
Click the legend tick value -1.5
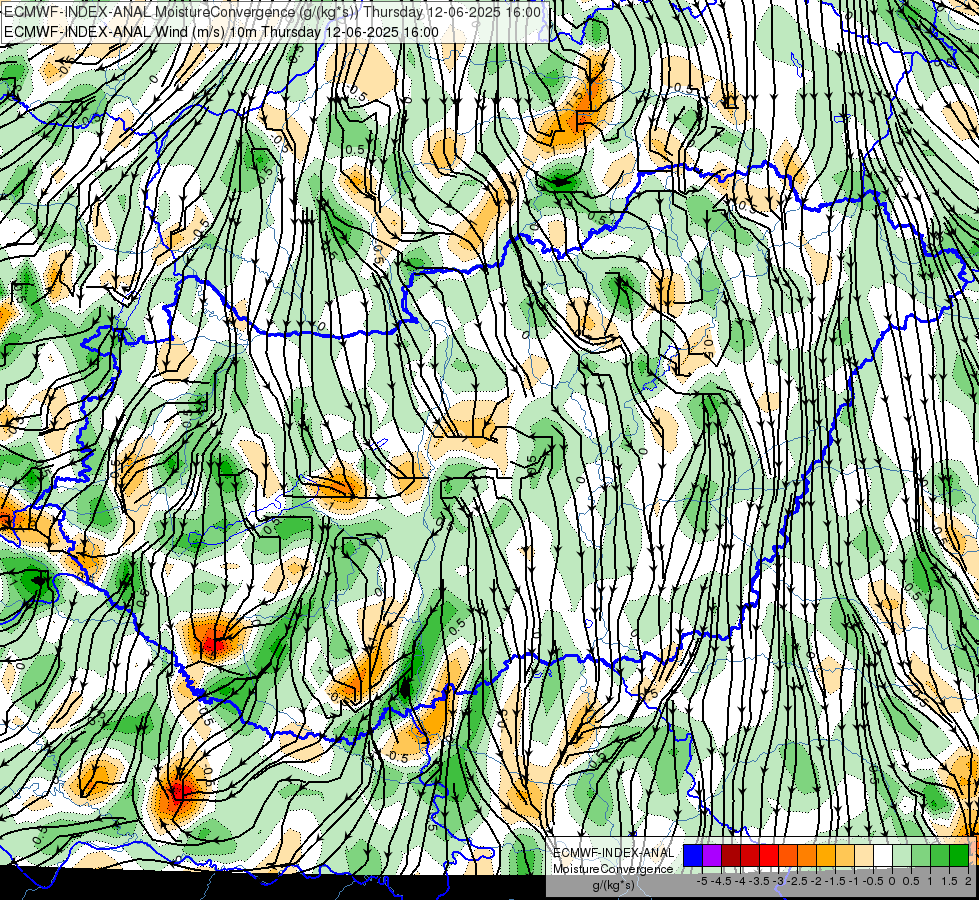point(835,881)
